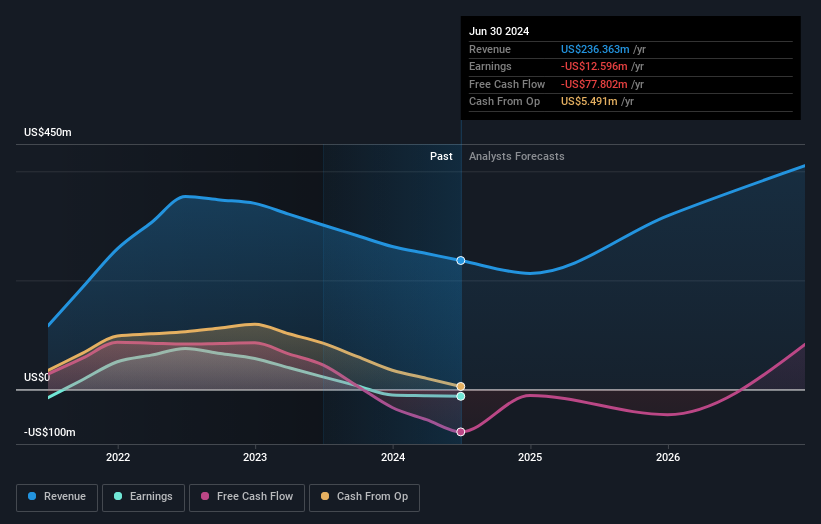Click the US$236.363m revenue value

595,49
